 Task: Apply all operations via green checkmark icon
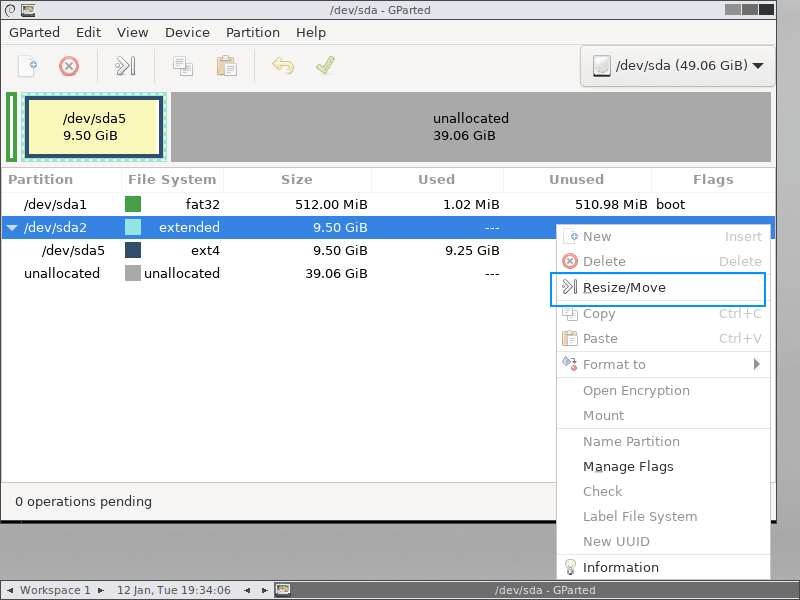324,66
